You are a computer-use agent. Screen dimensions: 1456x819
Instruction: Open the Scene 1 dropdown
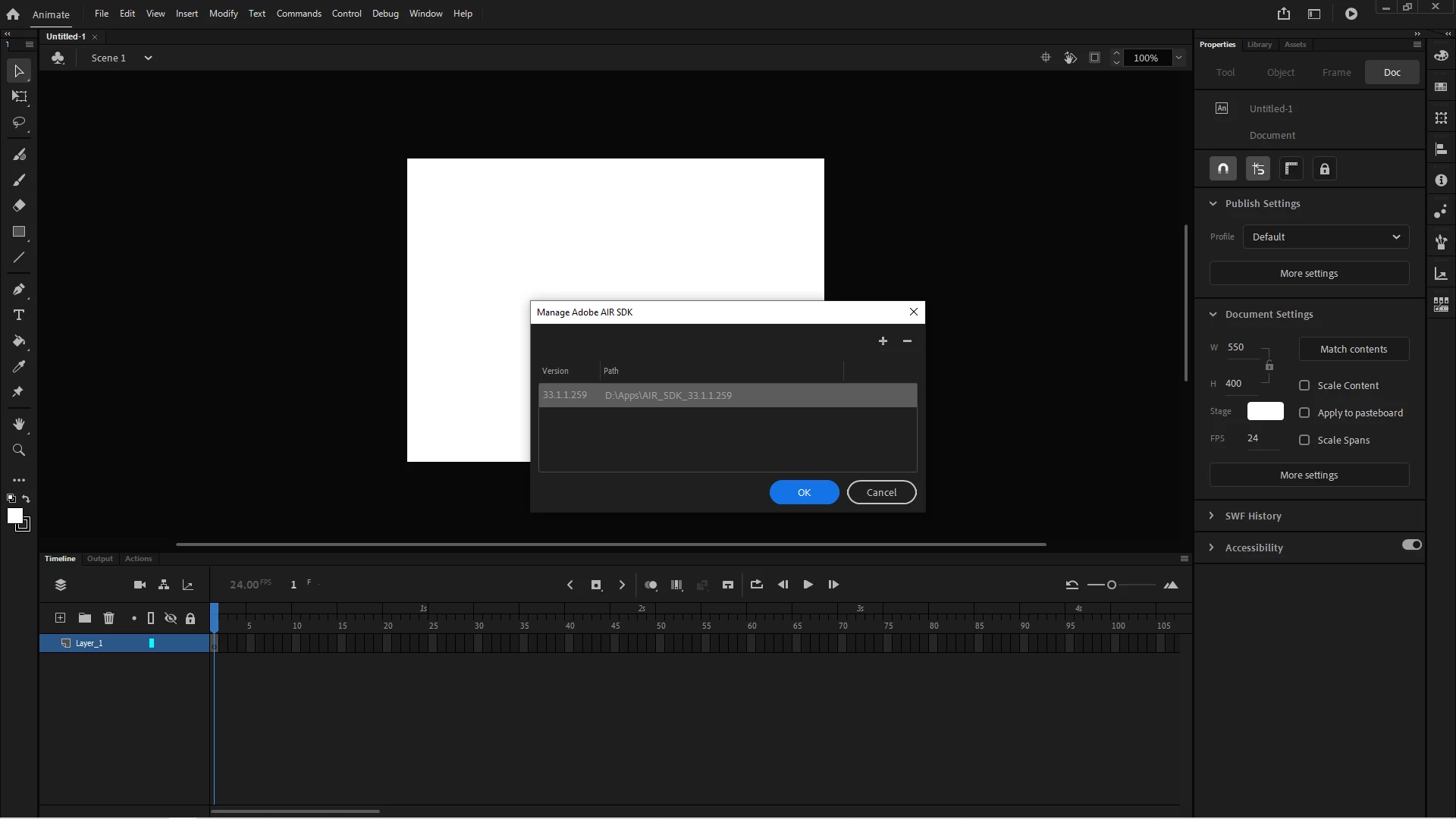148,58
